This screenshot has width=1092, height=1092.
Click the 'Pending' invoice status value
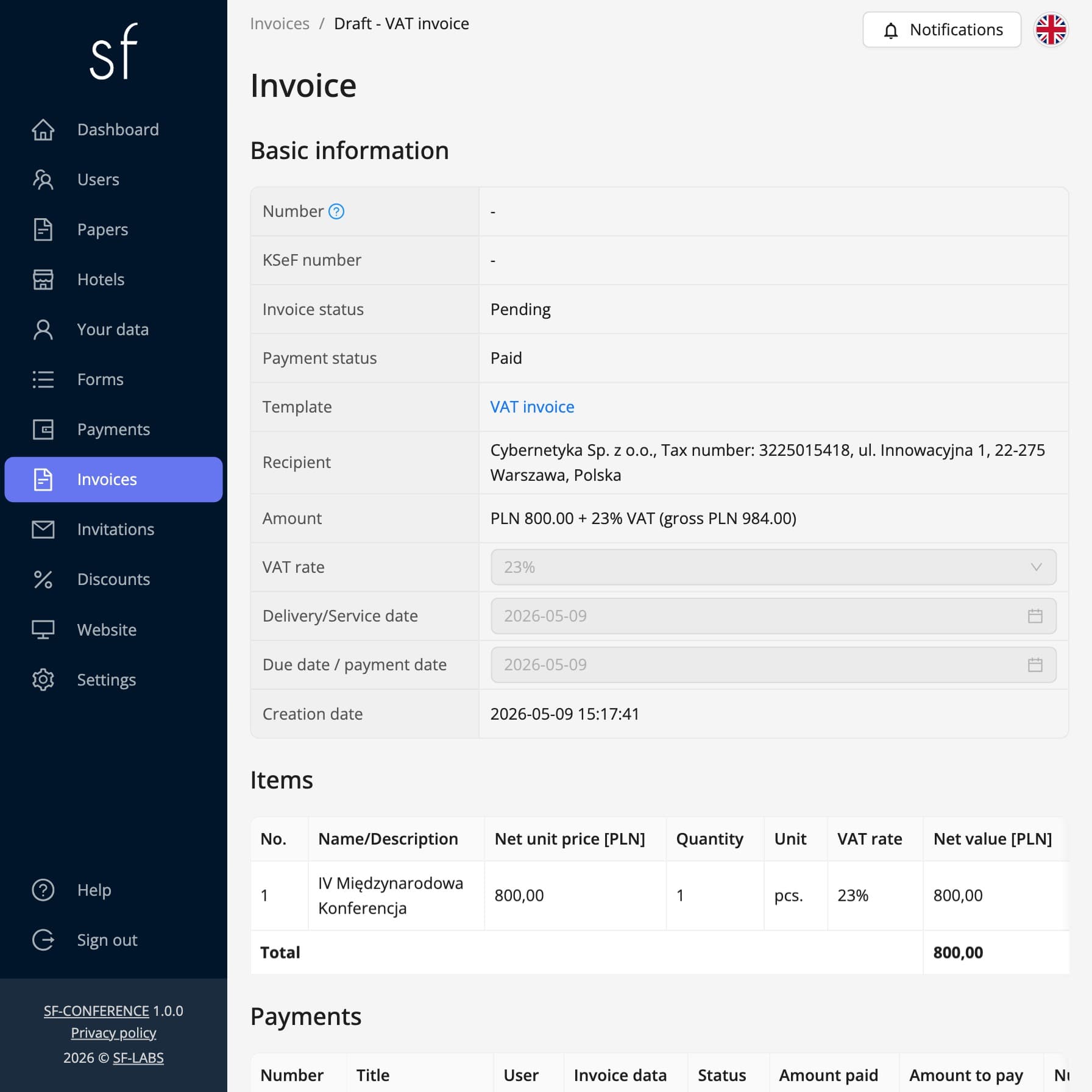[520, 310]
